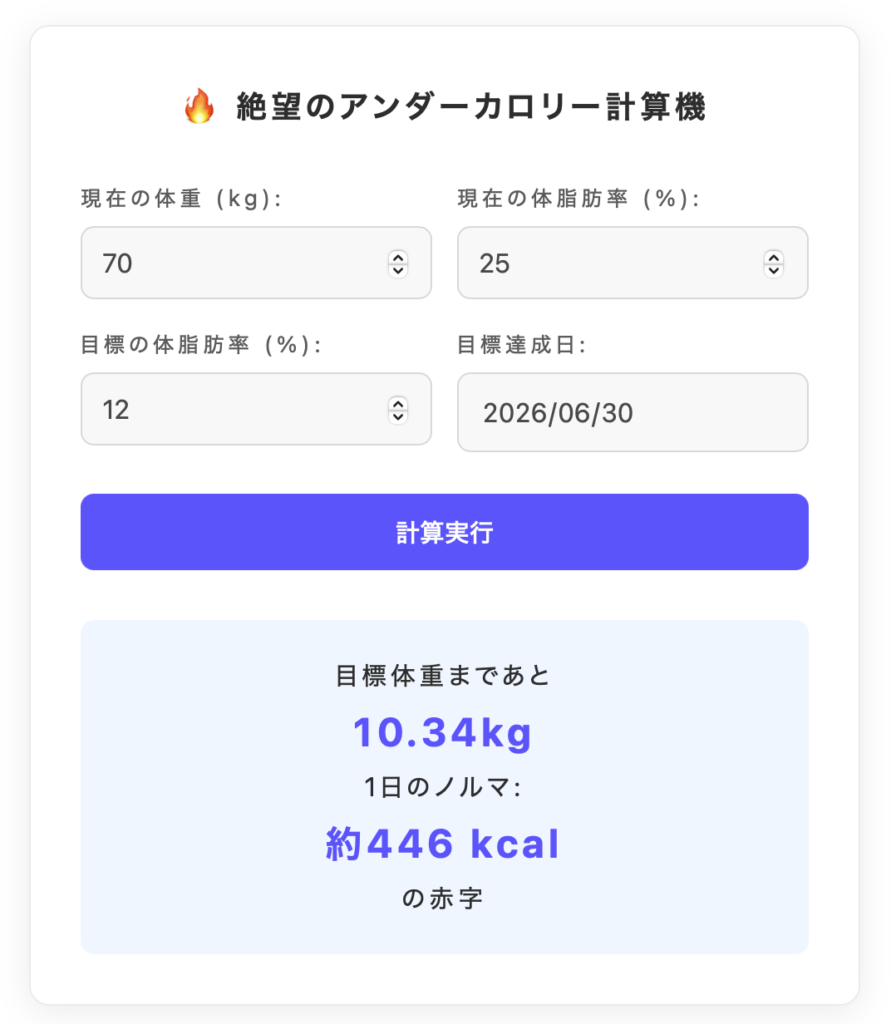The width and height of the screenshot is (891, 1024).
Task: Click the fire emoji icon in the title
Action: tap(199, 107)
